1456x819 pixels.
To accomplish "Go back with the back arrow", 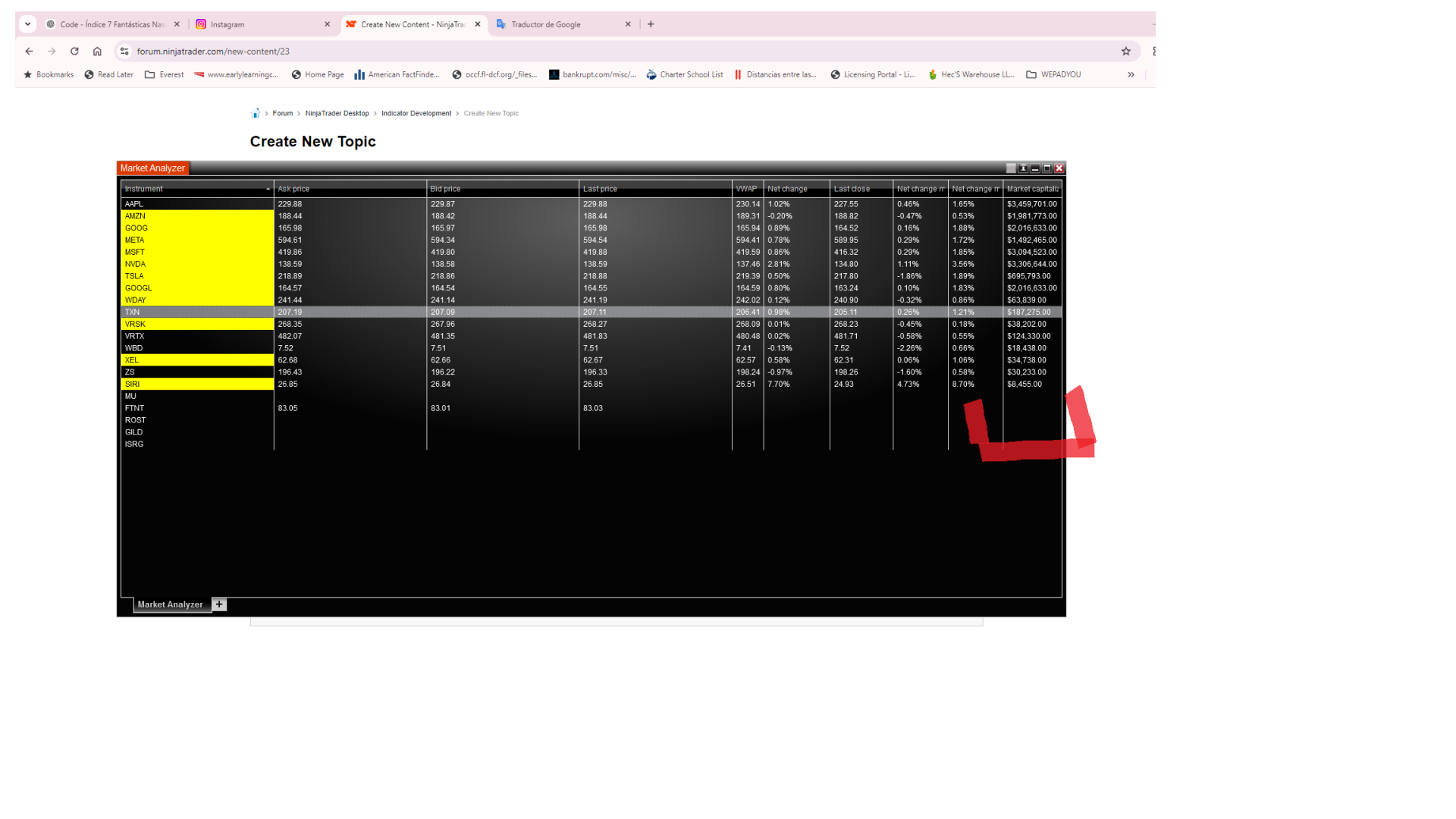I will pyautogui.click(x=29, y=52).
